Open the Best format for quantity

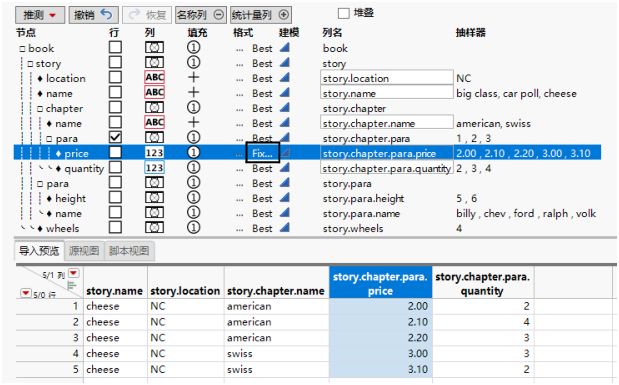click(x=262, y=169)
